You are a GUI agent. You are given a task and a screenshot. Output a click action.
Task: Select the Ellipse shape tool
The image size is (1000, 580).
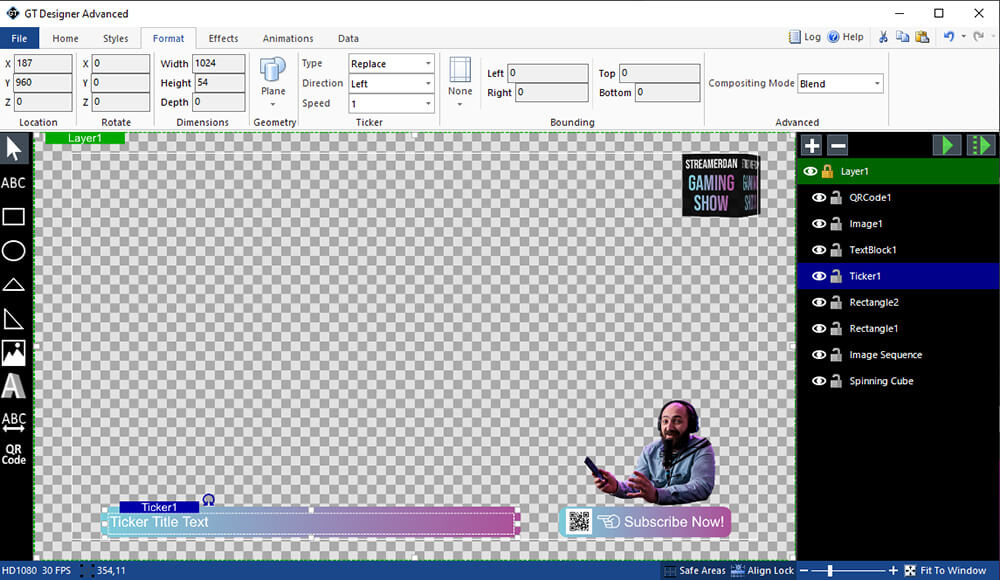coord(14,250)
